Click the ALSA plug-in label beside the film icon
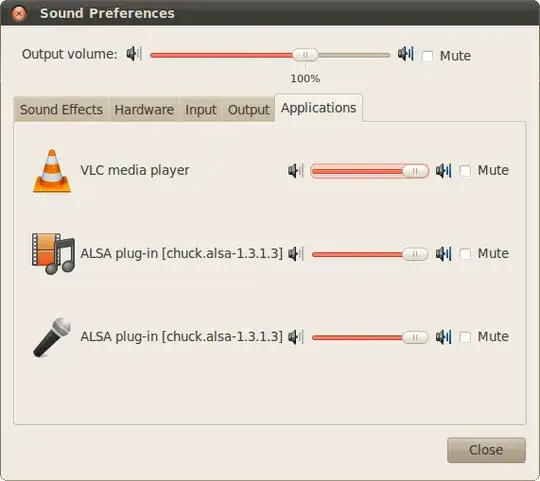Screen dimensions: 540x481 click(181, 253)
